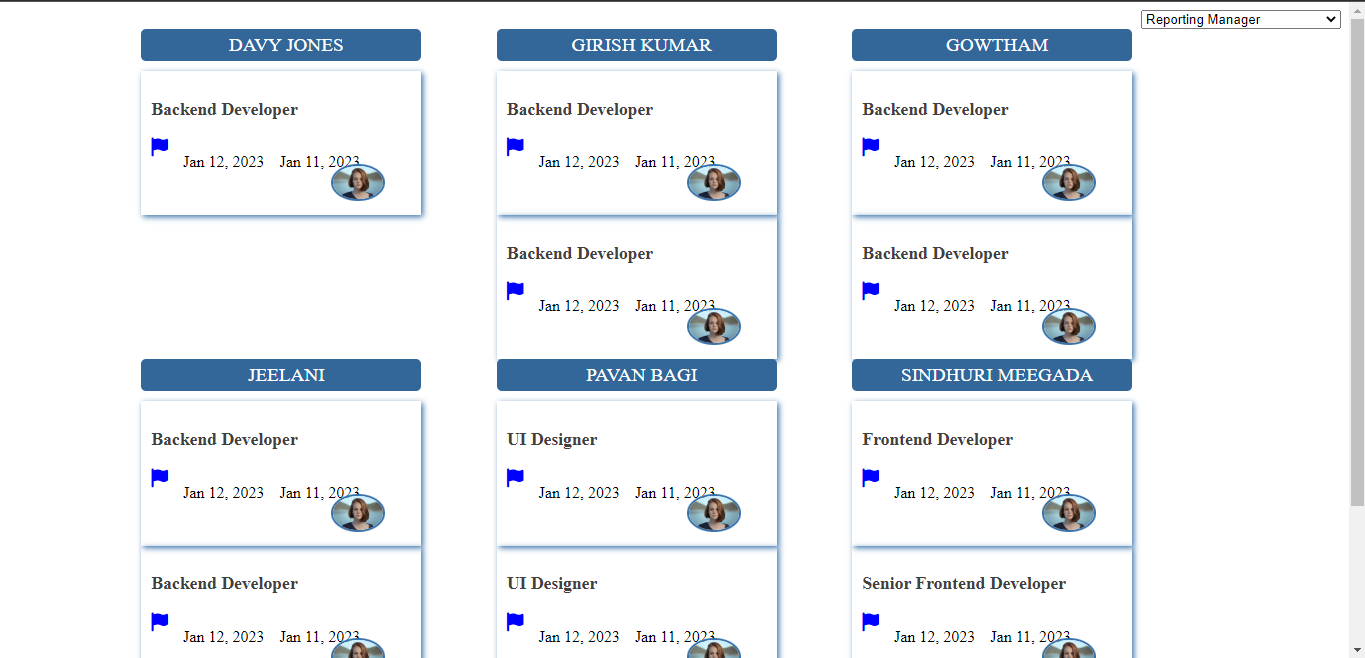Click flag in Pavan Bagi's bottom UI Designer card
1365x658 pixels.
pos(515,622)
